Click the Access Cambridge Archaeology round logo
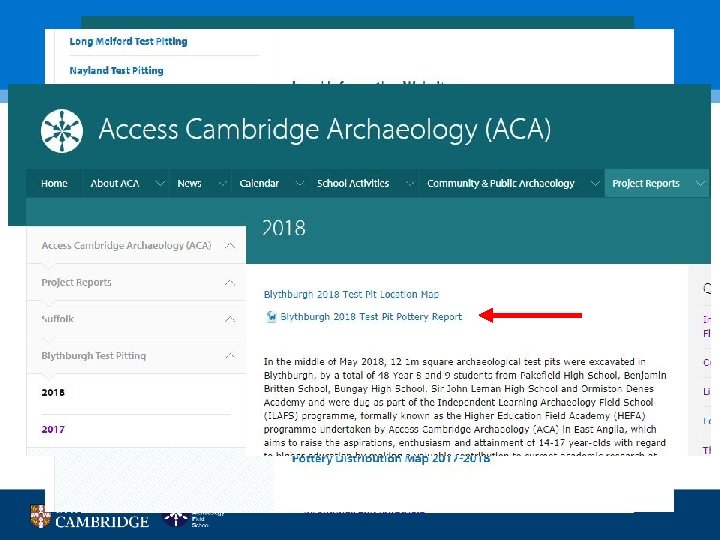This screenshot has height=540, width=720. [62, 130]
